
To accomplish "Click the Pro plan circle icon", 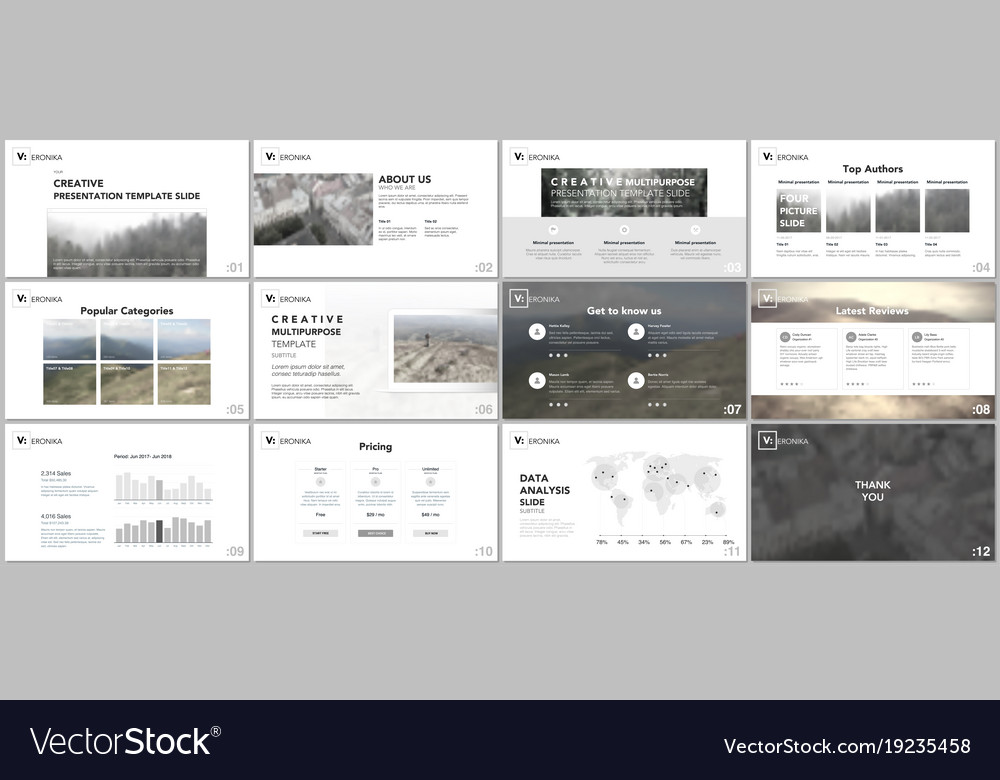I will [376, 482].
